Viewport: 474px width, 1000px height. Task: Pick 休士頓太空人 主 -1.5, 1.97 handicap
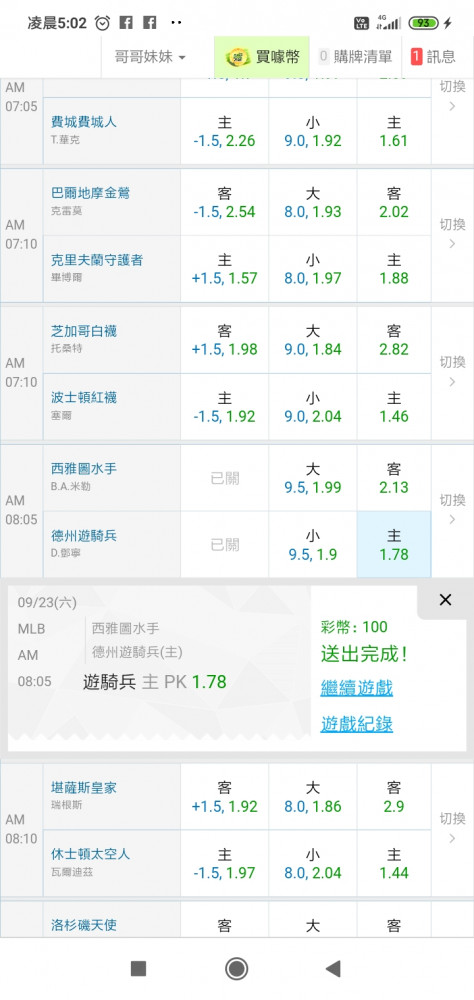(x=225, y=864)
